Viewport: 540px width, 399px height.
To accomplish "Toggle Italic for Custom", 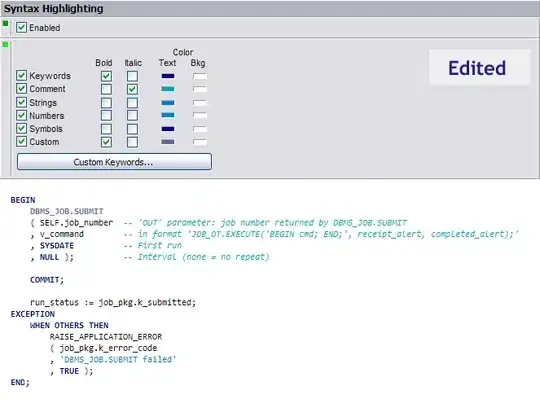I will (x=132, y=142).
